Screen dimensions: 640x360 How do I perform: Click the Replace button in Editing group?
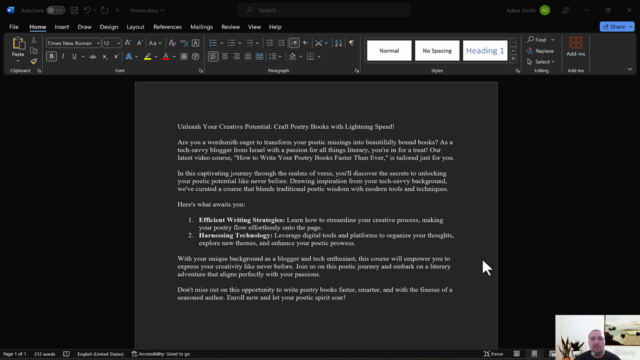click(540, 51)
